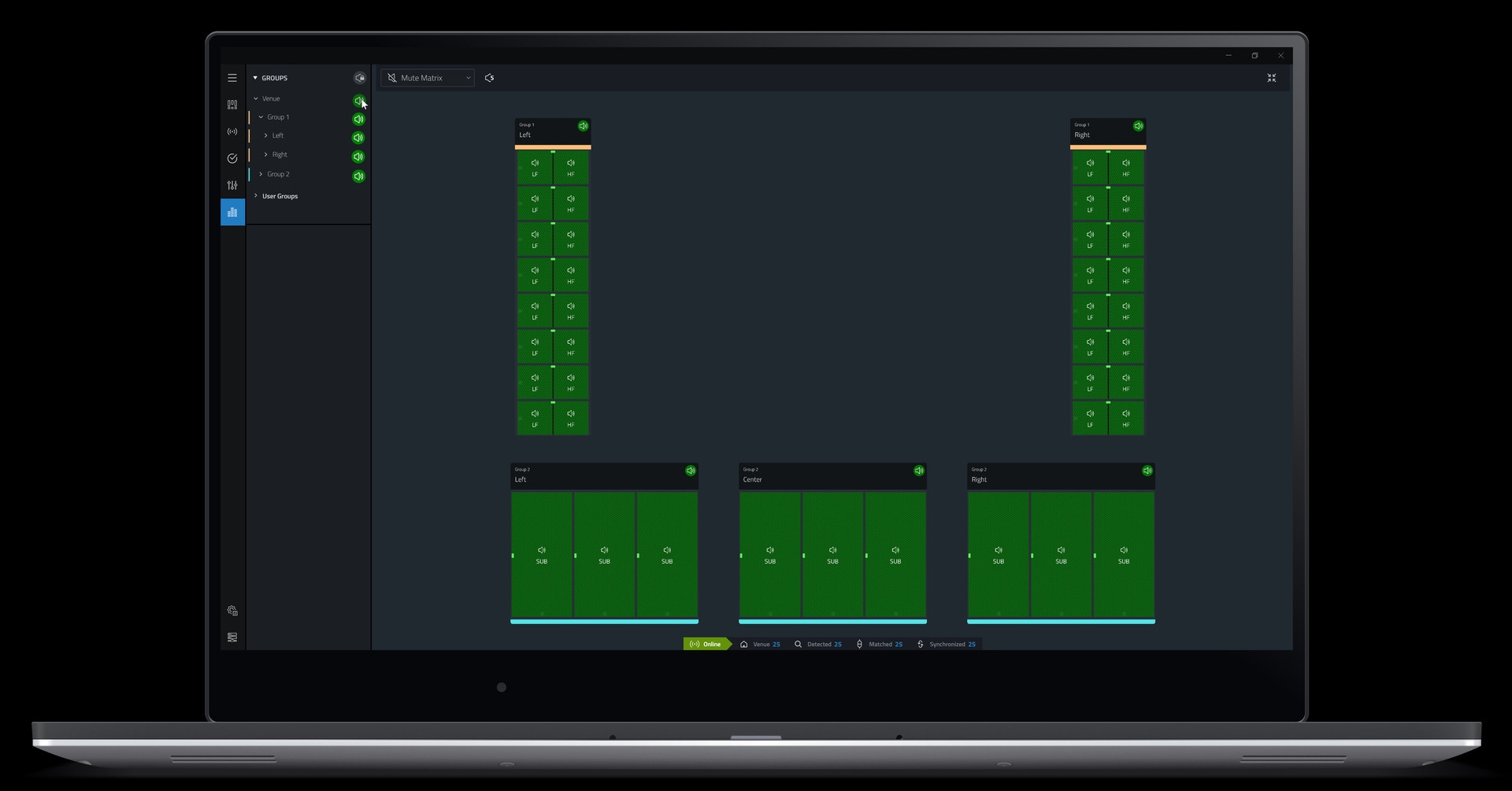Expand the Left tree node
Image resolution: width=1512 pixels, height=791 pixels.
click(266, 135)
